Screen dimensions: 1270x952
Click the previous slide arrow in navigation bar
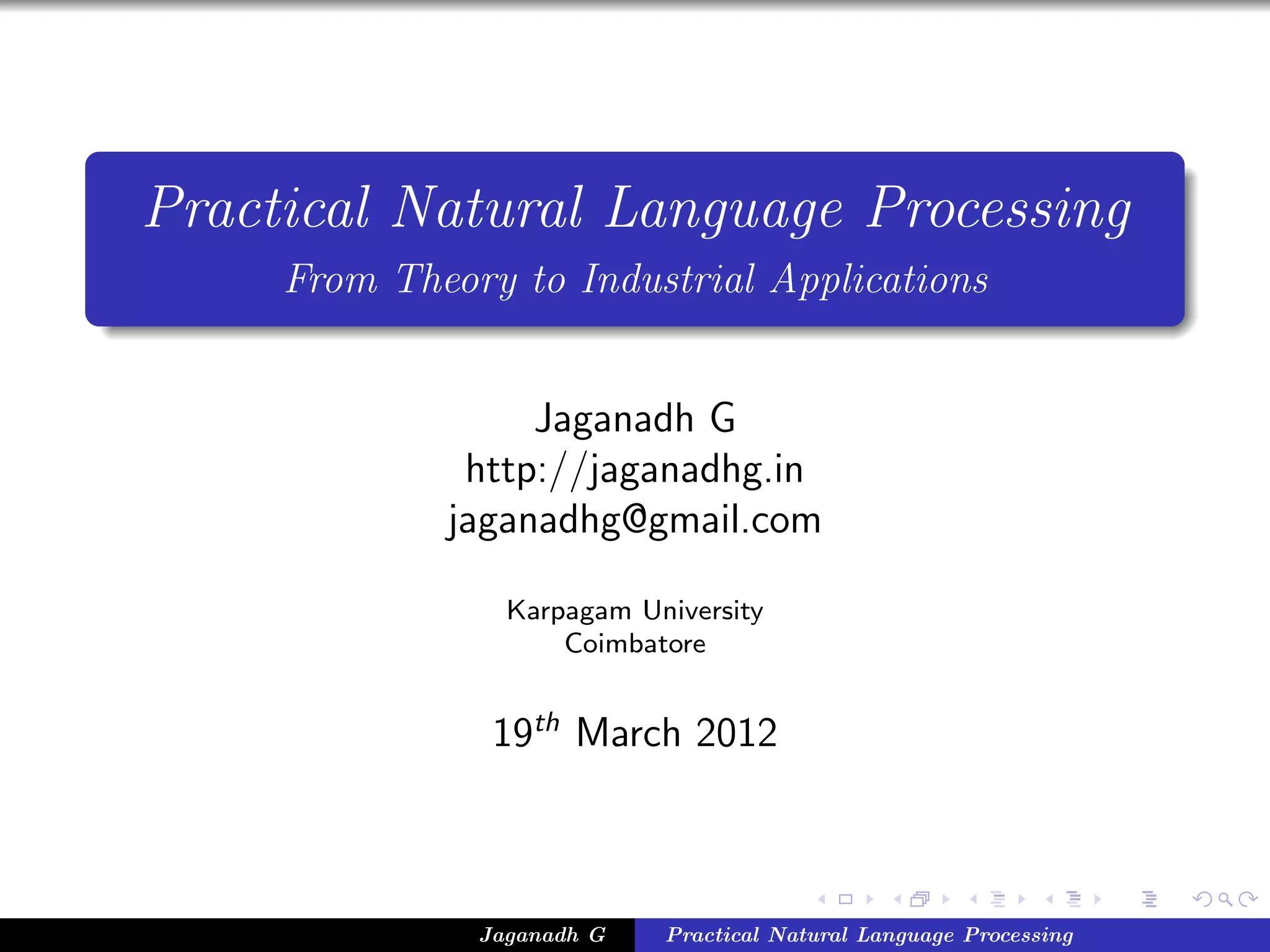pos(822,899)
